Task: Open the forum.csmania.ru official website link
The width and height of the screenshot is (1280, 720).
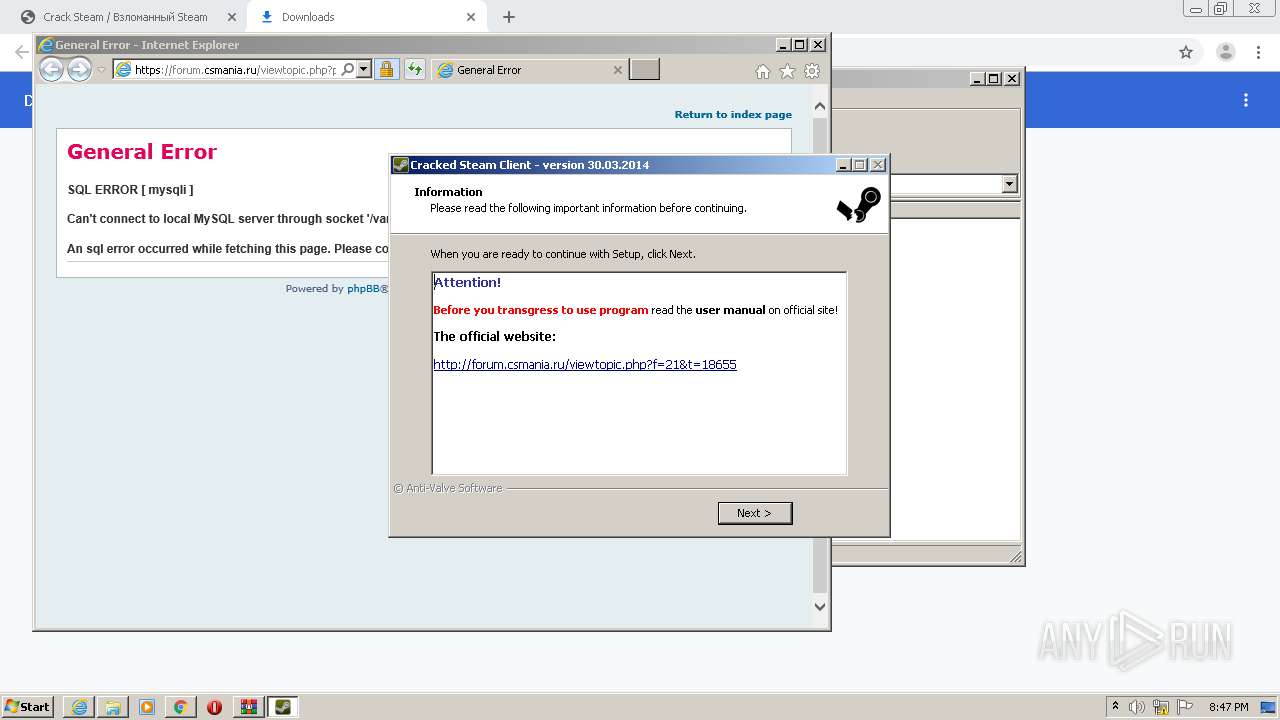Action: pyautogui.click(x=585, y=365)
